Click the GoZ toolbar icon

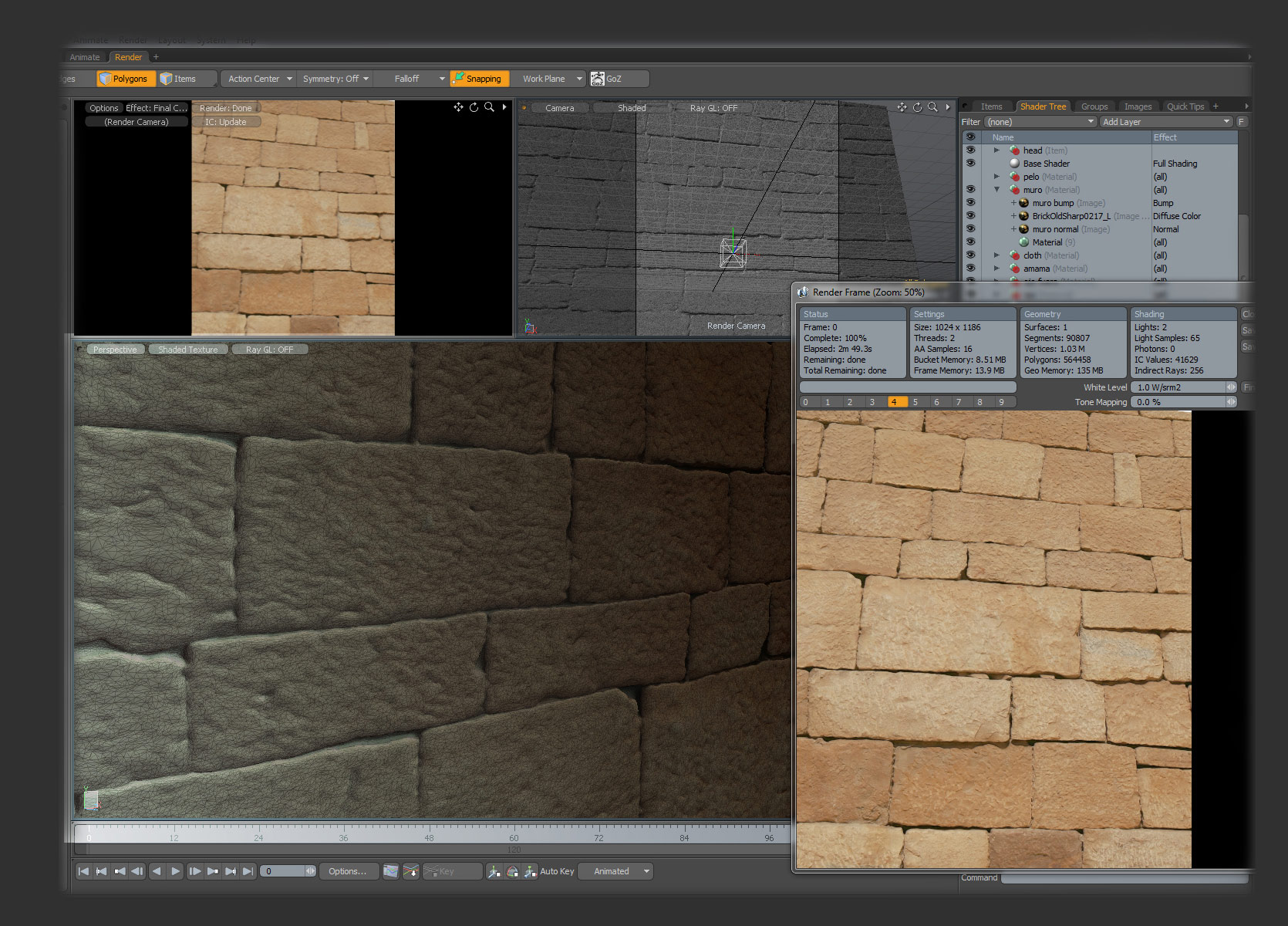(598, 79)
